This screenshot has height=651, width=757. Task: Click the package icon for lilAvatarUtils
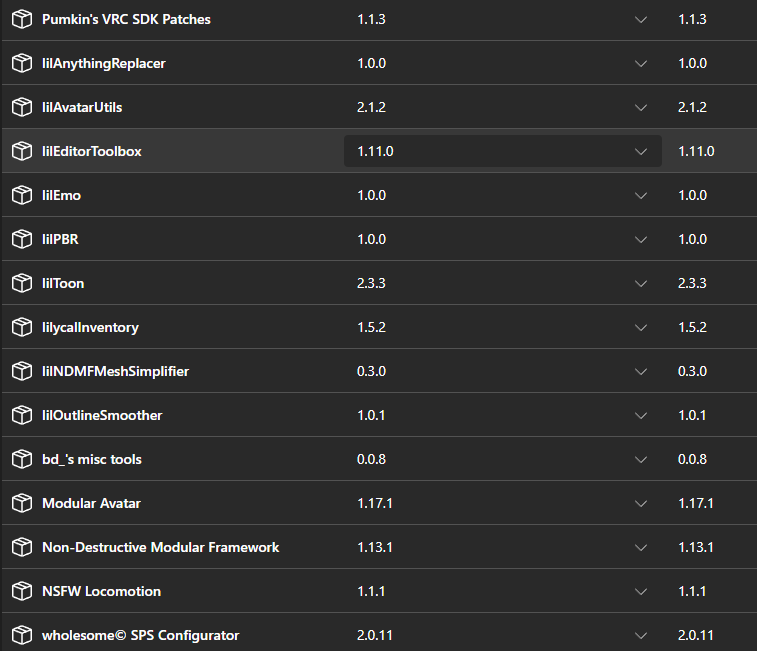pyautogui.click(x=22, y=107)
